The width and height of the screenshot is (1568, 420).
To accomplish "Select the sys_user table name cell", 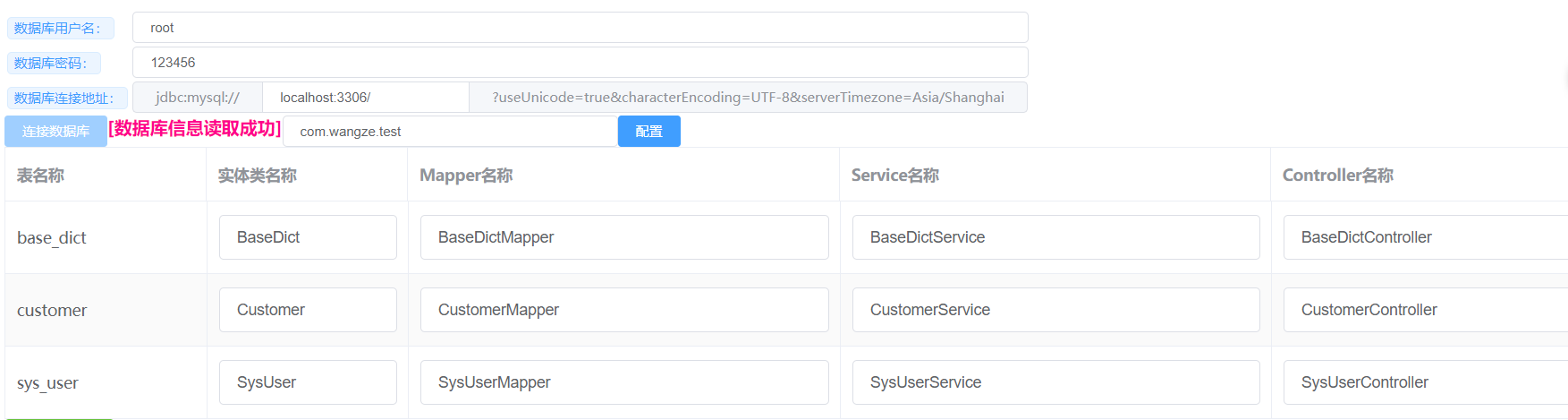I will click(x=106, y=382).
